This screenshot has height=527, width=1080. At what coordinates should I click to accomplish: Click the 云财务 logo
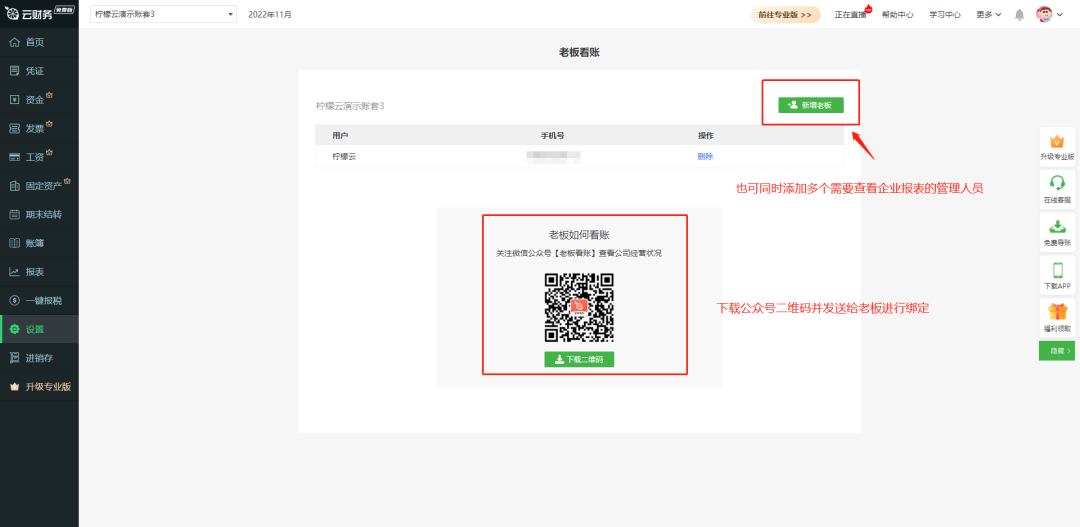[28, 14]
